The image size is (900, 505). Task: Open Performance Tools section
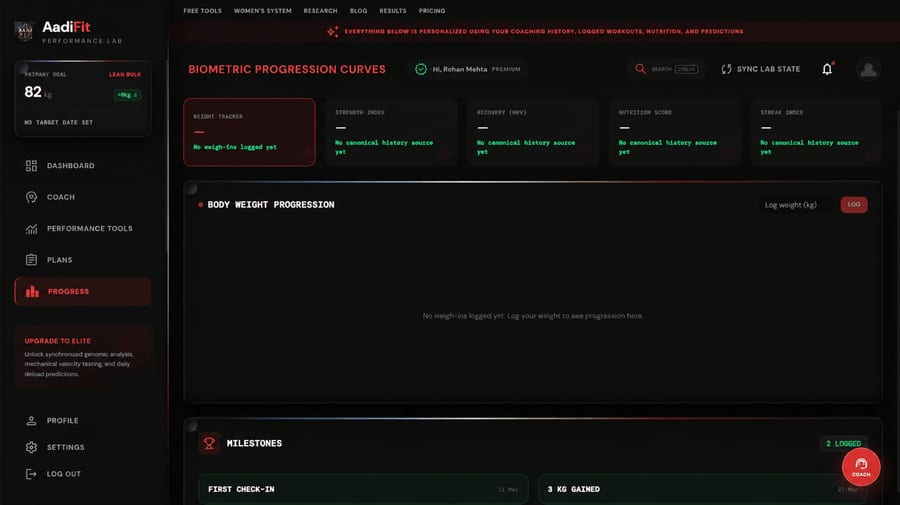(83, 228)
